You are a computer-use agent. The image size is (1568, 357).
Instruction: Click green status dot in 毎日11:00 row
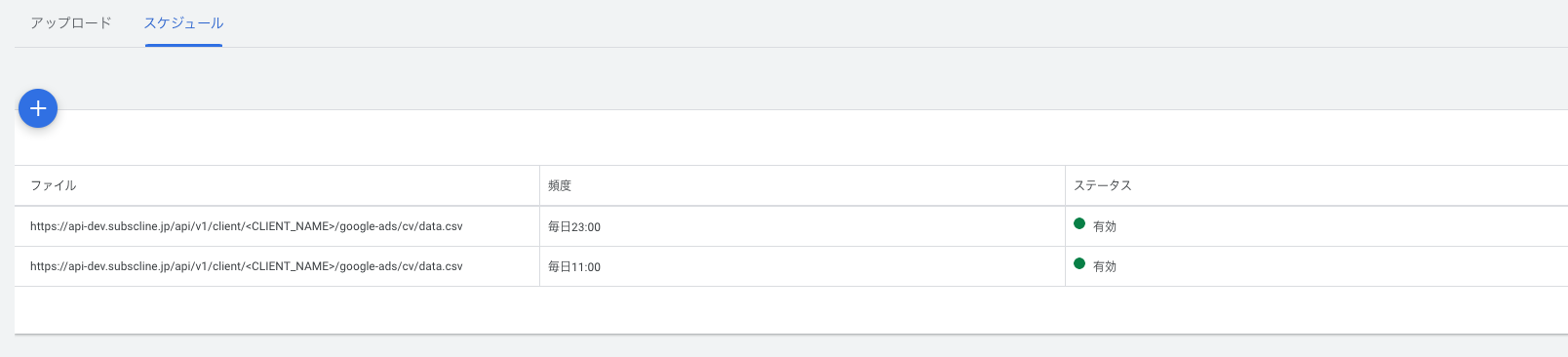coord(1079,263)
